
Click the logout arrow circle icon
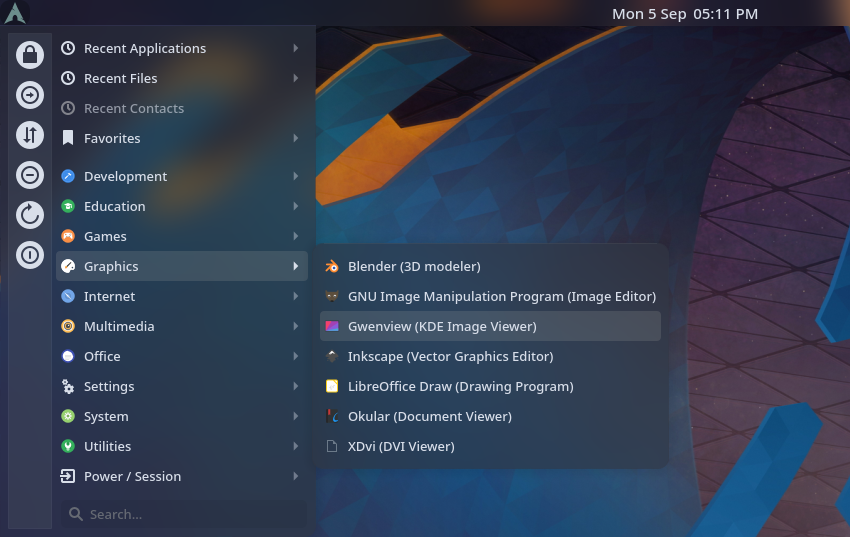pos(30,95)
